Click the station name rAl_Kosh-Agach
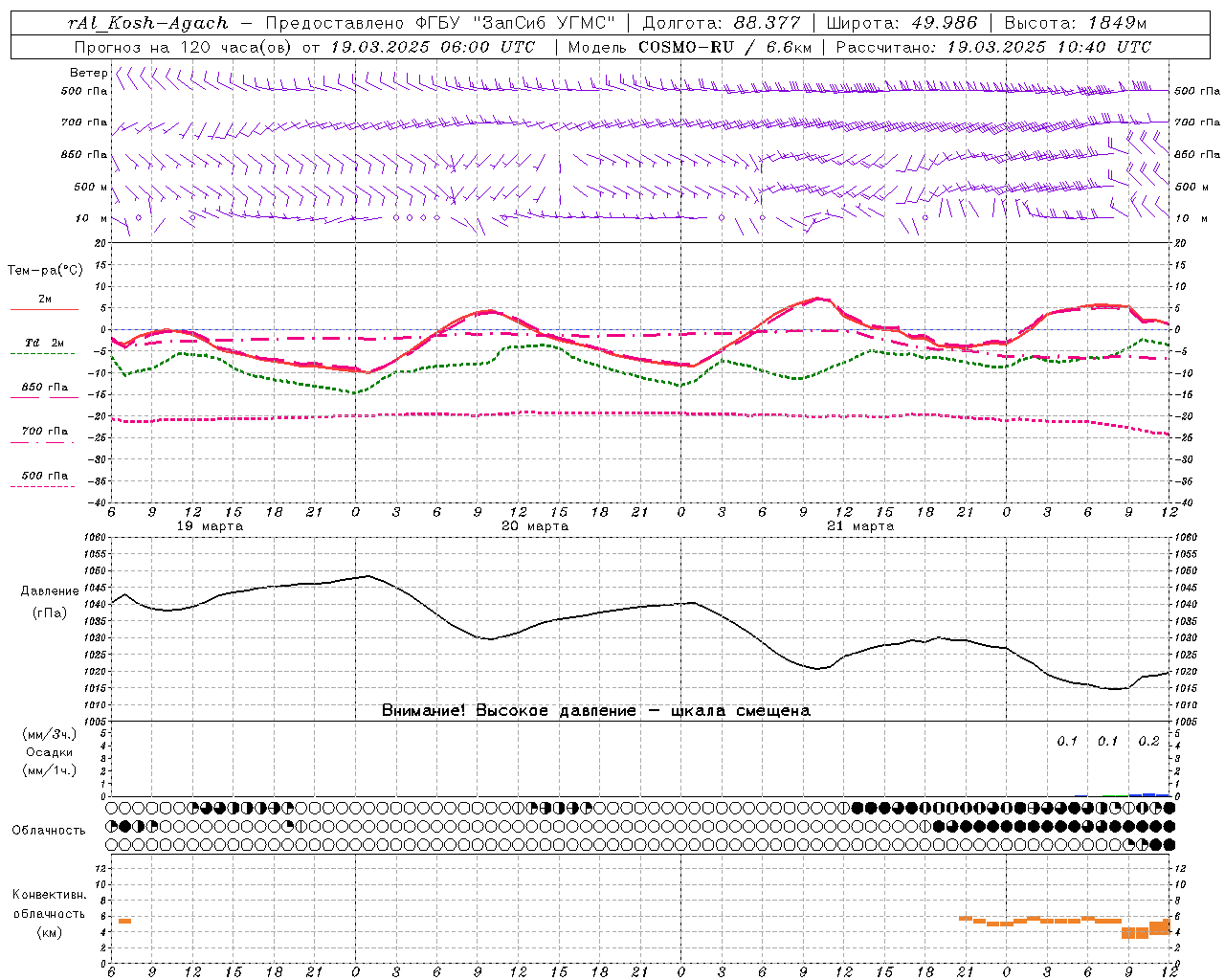The height and width of the screenshot is (980, 1225). (x=147, y=23)
